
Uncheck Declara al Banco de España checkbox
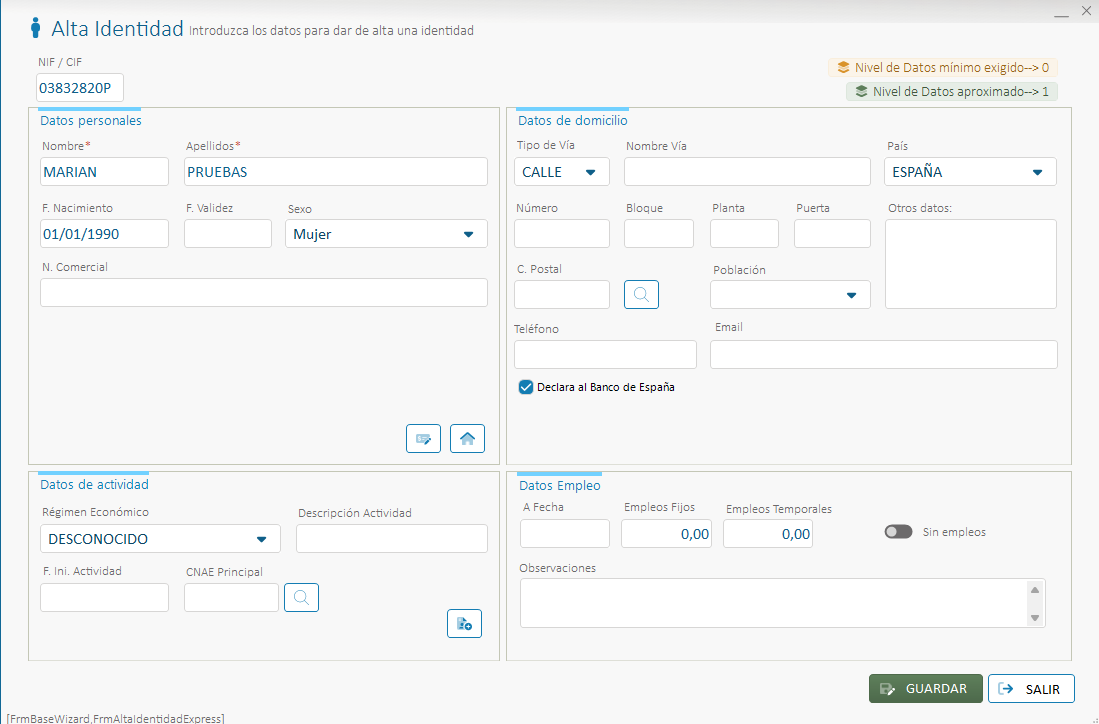[x=526, y=387]
